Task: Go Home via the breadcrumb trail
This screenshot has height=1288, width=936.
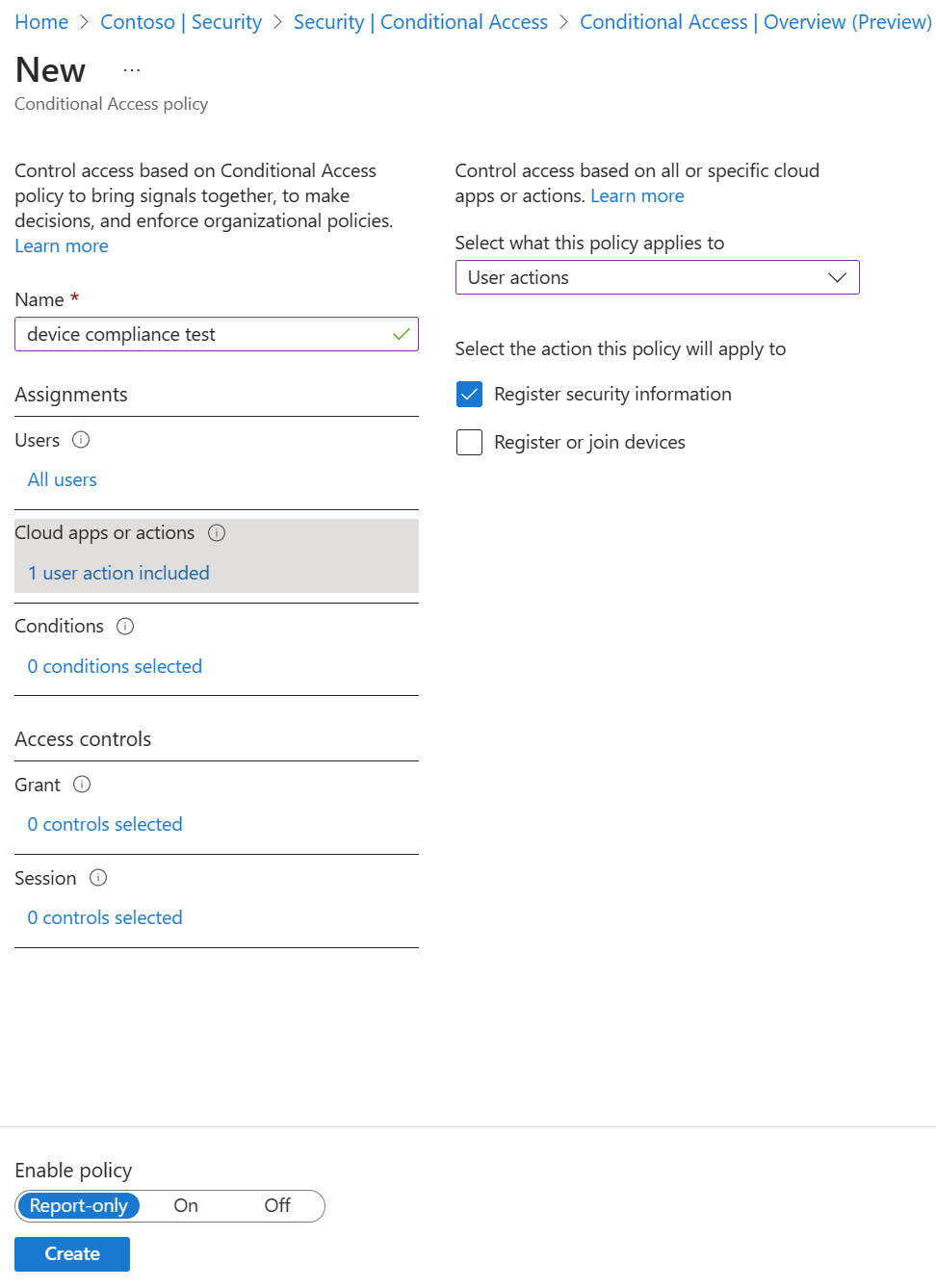Action: click(x=41, y=21)
